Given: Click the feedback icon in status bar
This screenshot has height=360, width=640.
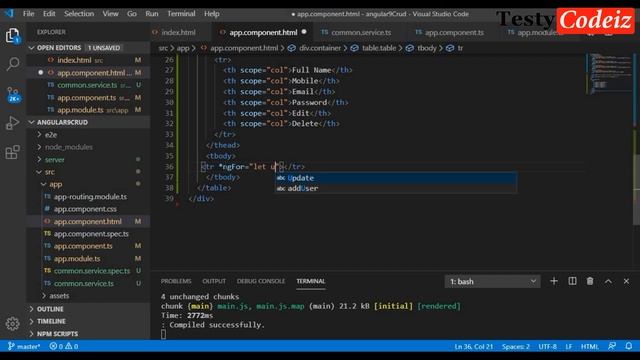Looking at the screenshot, I should (x=611, y=346).
